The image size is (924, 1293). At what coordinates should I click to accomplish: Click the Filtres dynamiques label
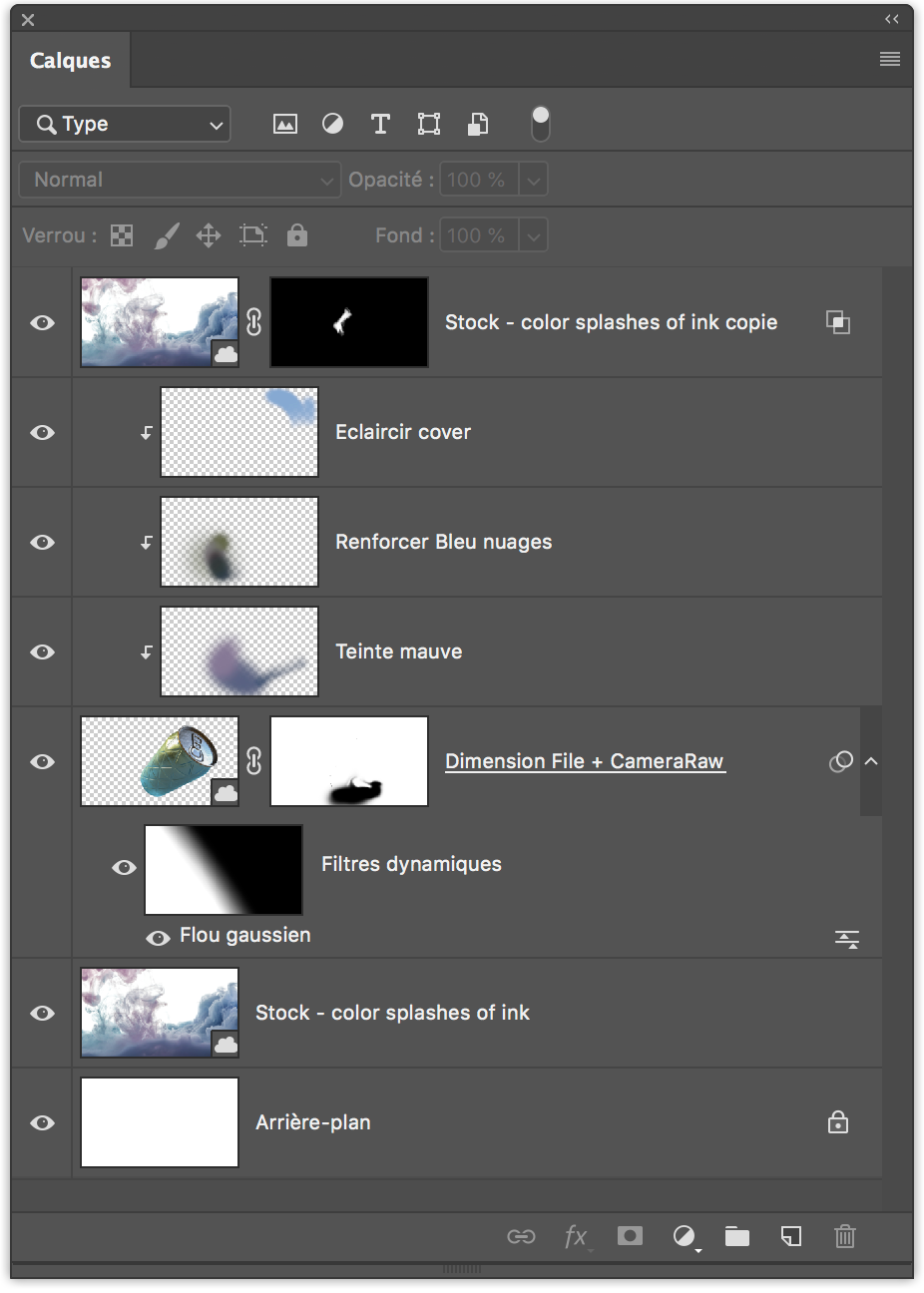(411, 864)
